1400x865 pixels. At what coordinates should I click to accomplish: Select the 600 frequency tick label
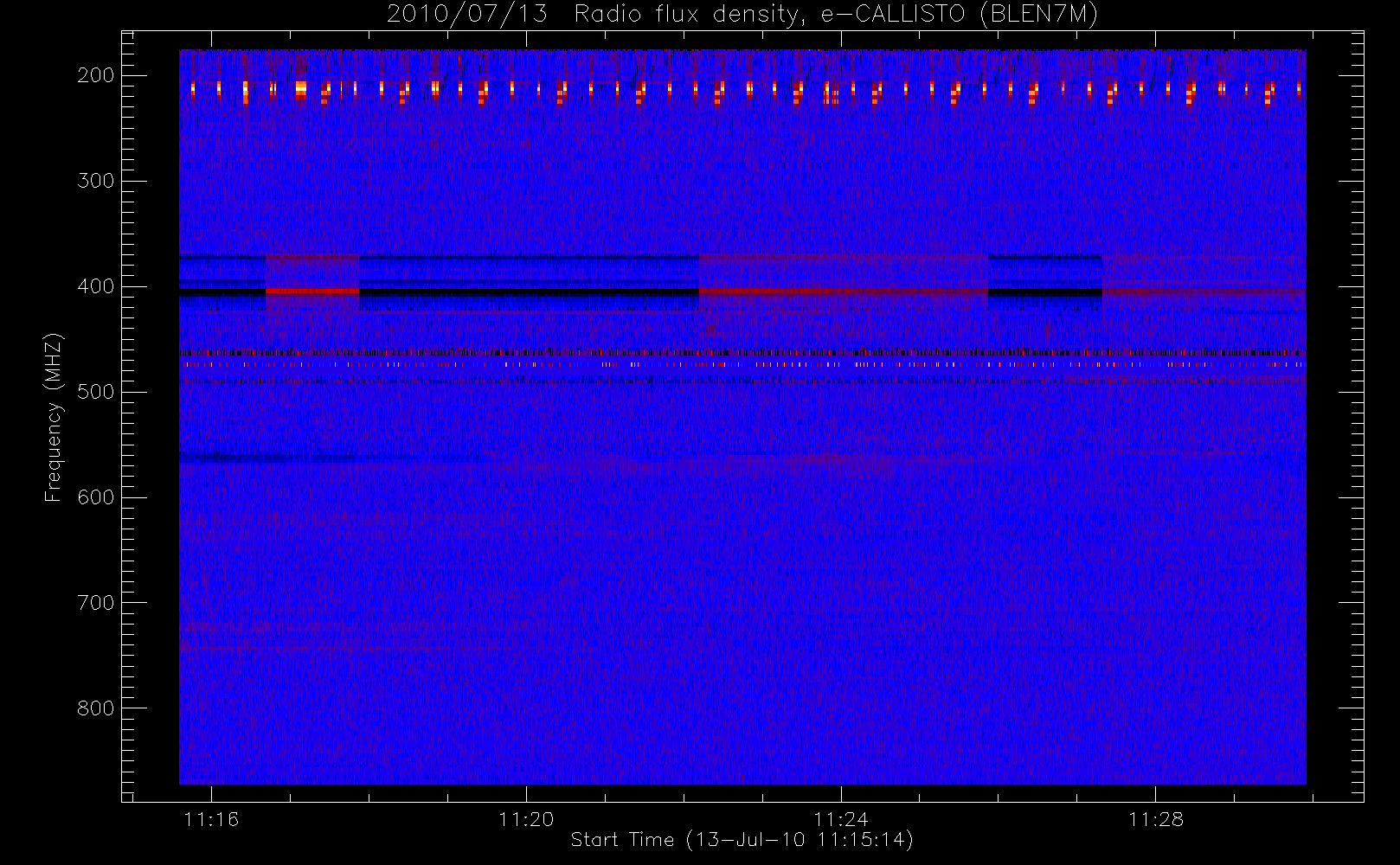click(x=96, y=497)
